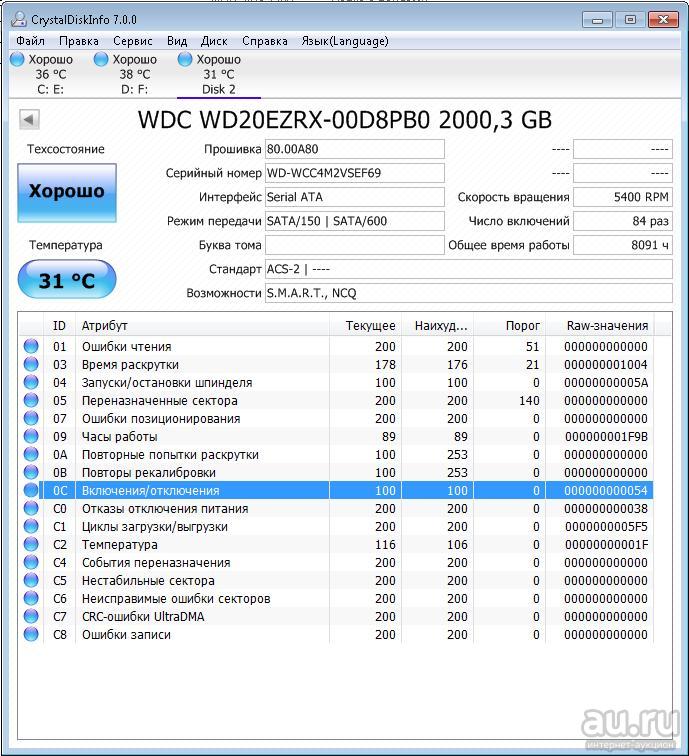This screenshot has height=756, width=689.
Task: Open the Файл menu
Action: tap(30, 41)
